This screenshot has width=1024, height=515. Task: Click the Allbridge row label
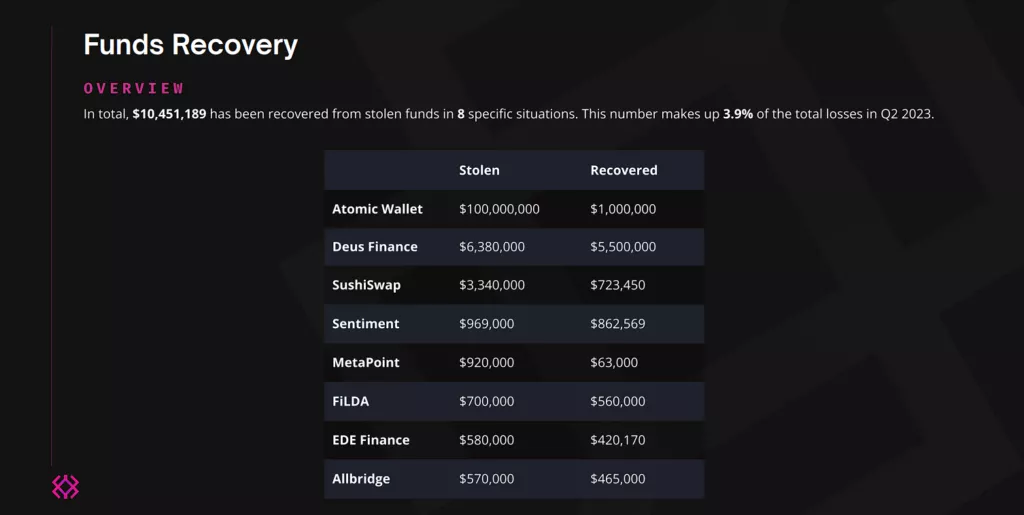(x=360, y=478)
